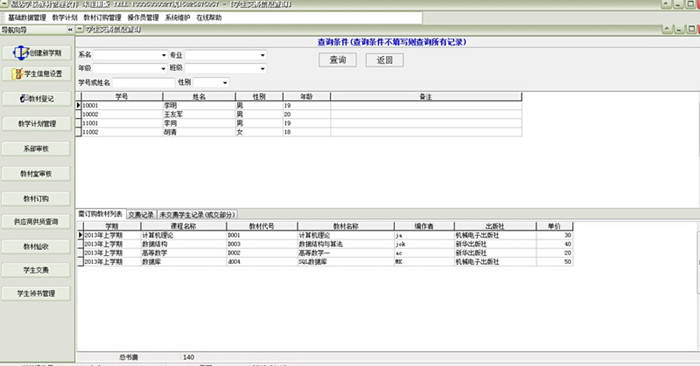Open the 操作员管理 menu

coord(143,17)
